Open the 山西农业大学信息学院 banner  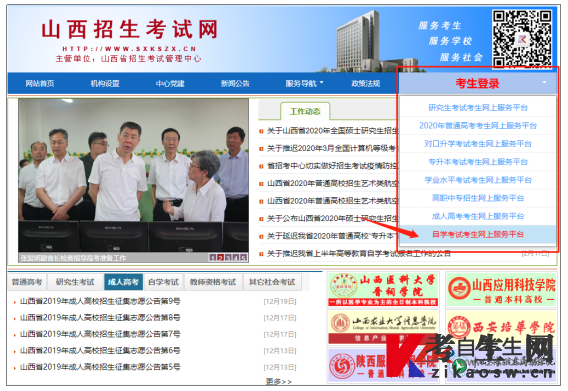383,326
